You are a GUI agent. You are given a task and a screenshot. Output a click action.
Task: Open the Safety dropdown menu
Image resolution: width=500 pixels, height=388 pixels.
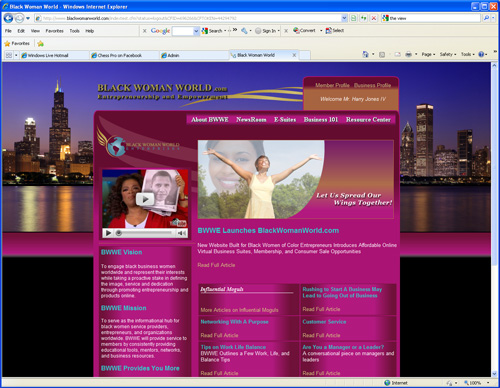tap(448, 54)
